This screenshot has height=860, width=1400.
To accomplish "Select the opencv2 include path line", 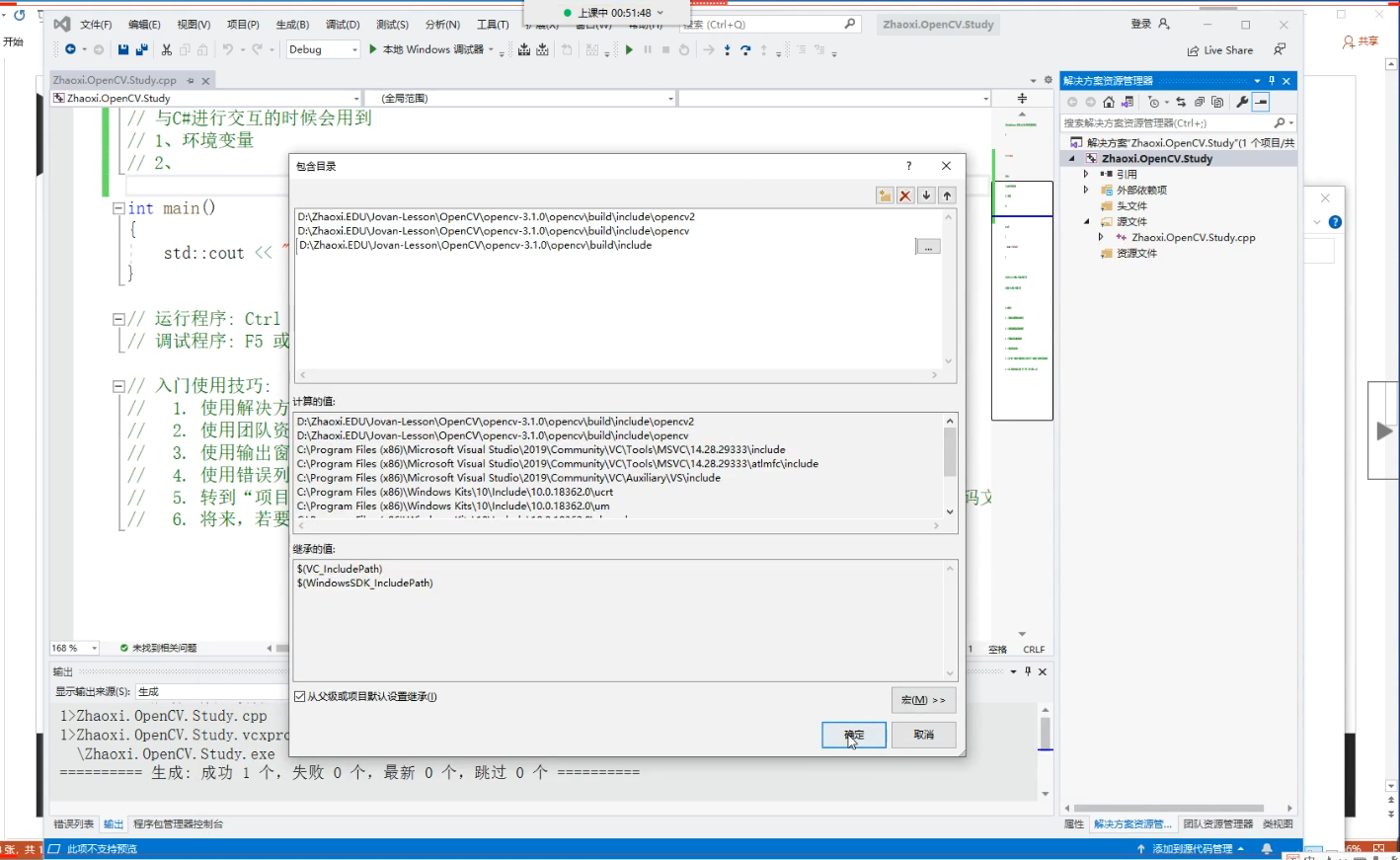I will 496,216.
